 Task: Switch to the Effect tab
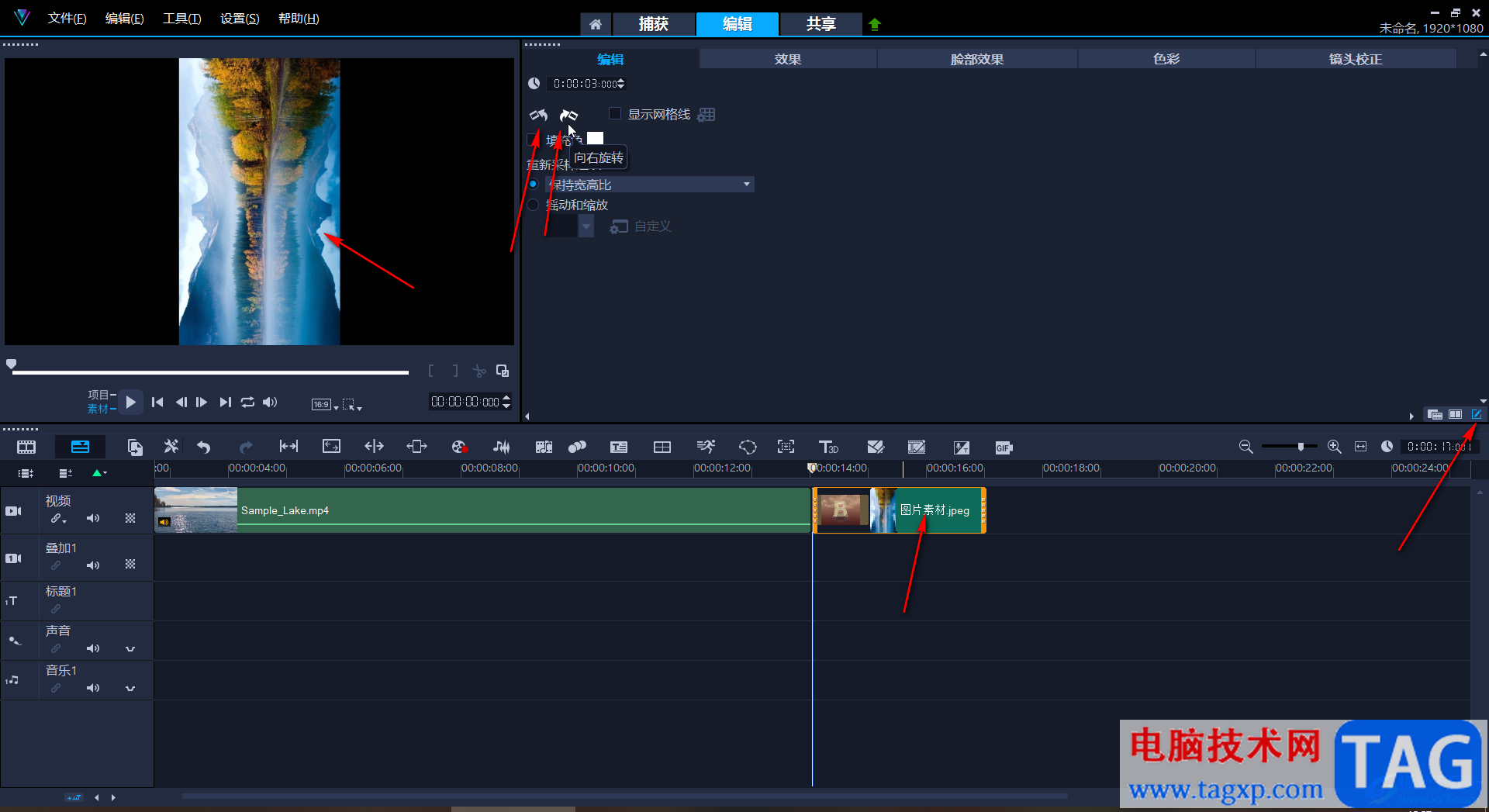pyautogui.click(x=788, y=59)
